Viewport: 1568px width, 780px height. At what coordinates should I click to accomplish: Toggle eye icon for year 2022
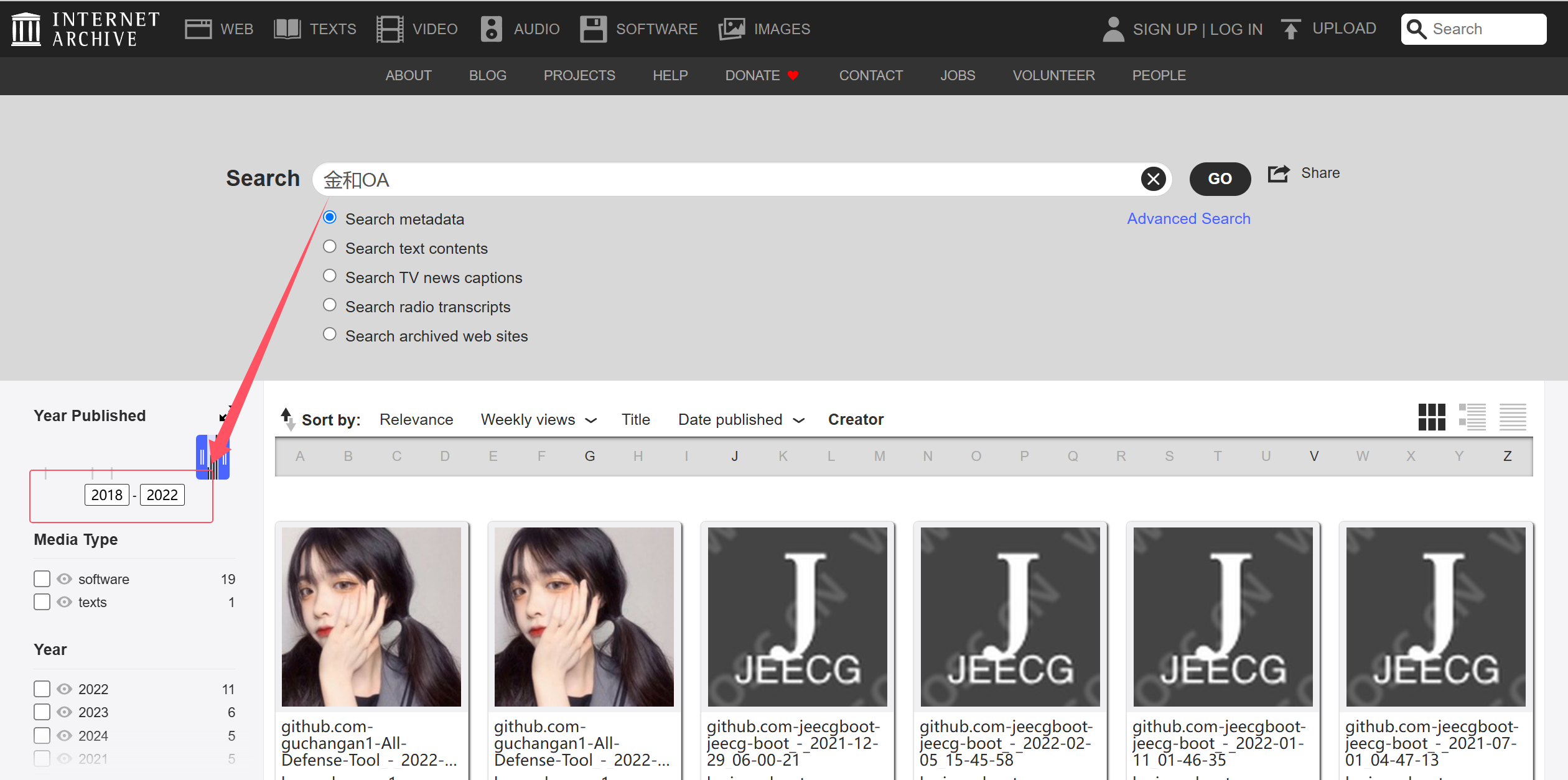pos(65,689)
